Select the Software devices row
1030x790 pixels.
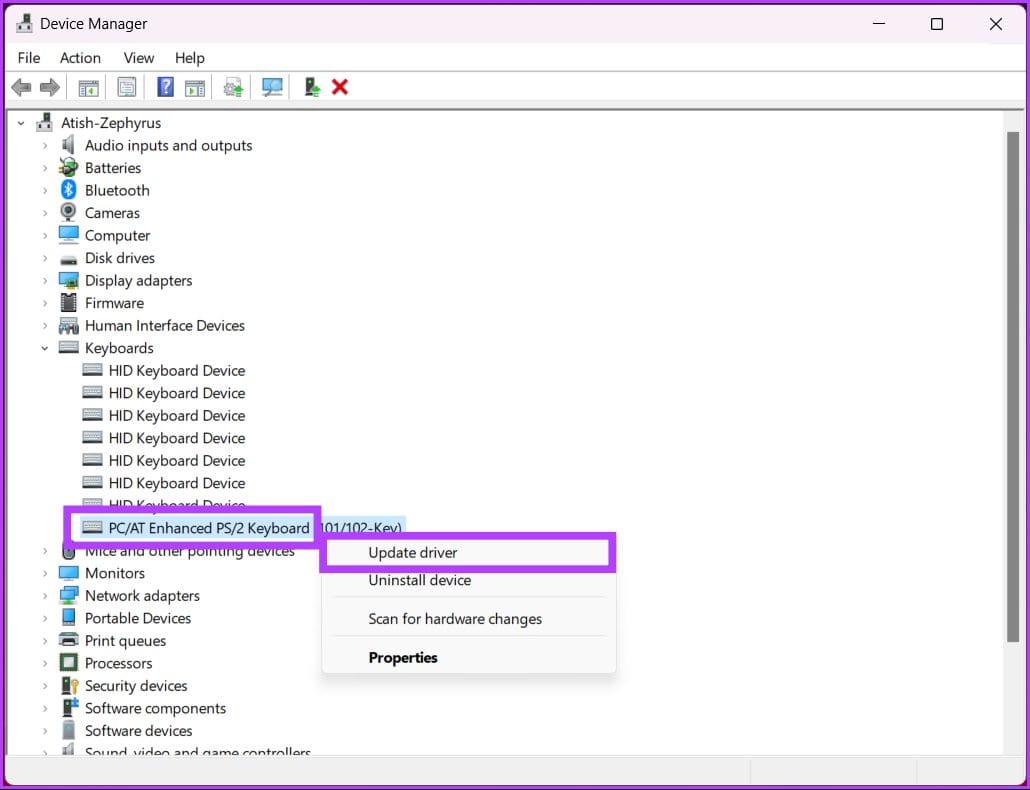click(x=139, y=730)
